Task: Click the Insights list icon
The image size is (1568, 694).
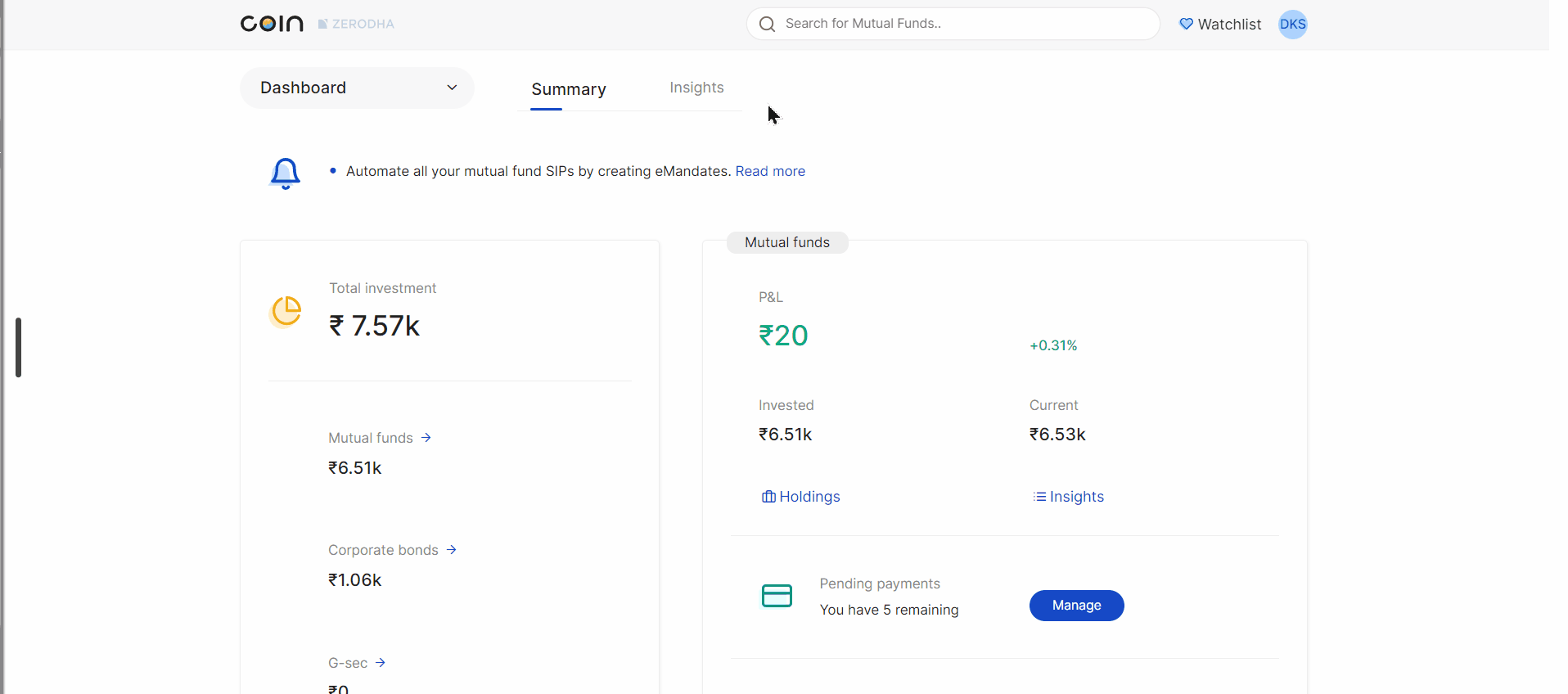Action: (1039, 497)
